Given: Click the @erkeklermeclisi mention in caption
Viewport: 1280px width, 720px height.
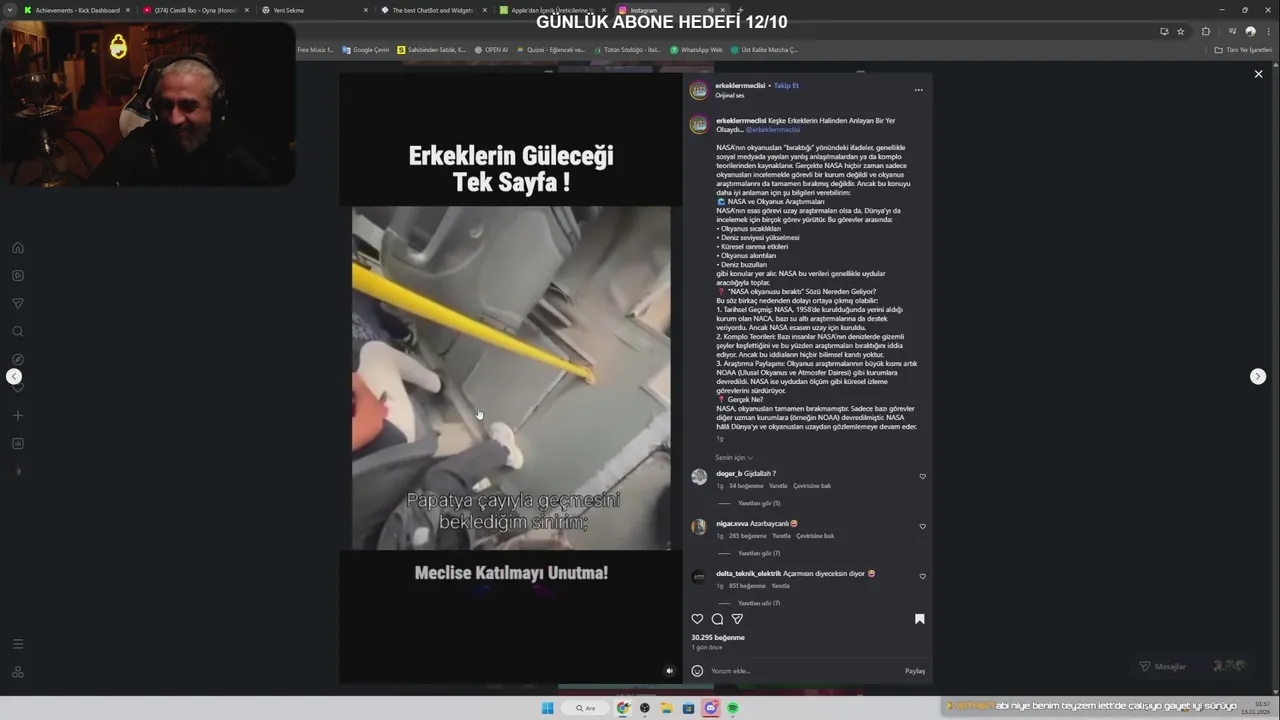Looking at the screenshot, I should [x=773, y=130].
